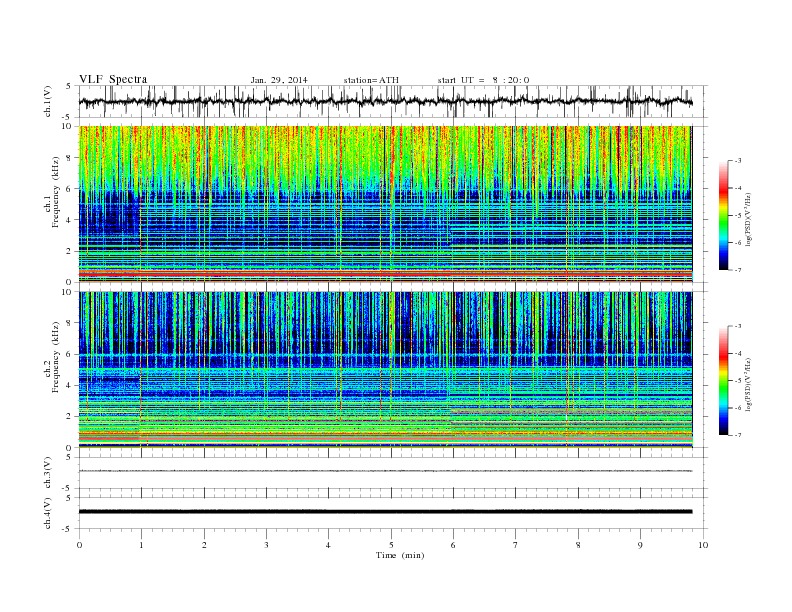
Task: Click the "ch.1(V)" waveform axis label
Action: (48, 101)
